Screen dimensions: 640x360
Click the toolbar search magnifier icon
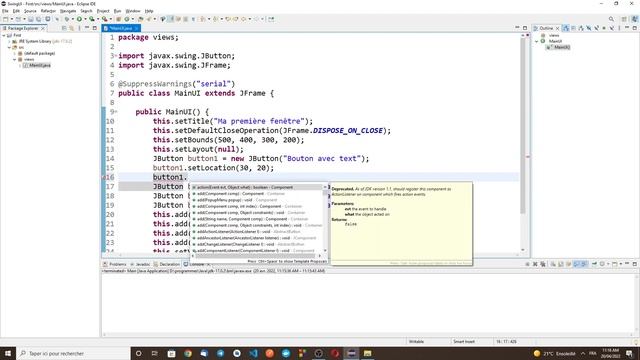[x=611, y=19]
